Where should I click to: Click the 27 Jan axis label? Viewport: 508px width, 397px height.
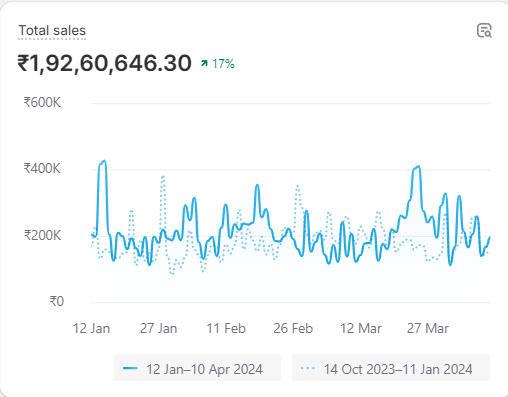pyautogui.click(x=158, y=328)
